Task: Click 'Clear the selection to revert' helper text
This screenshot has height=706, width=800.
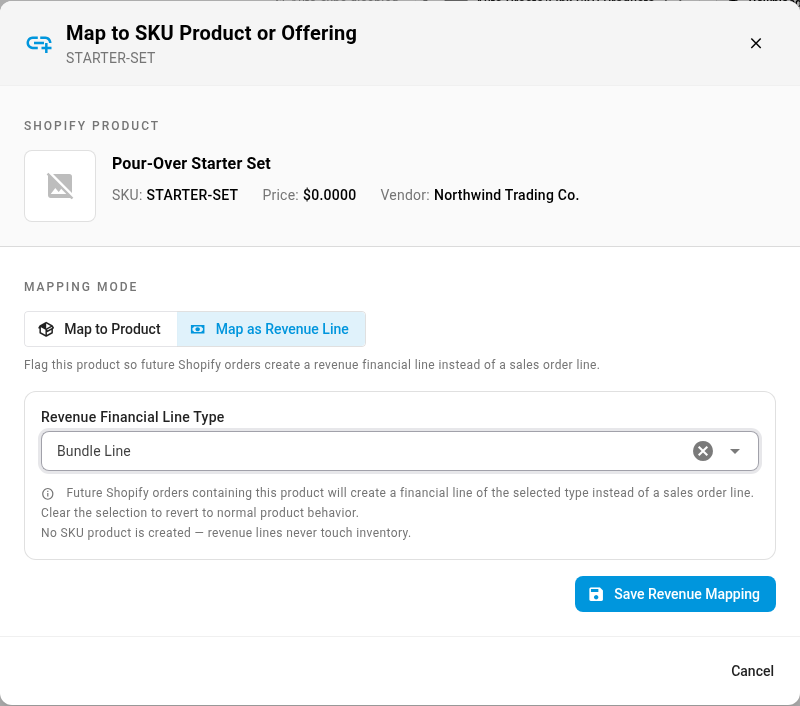Action: pyautogui.click(x=199, y=513)
